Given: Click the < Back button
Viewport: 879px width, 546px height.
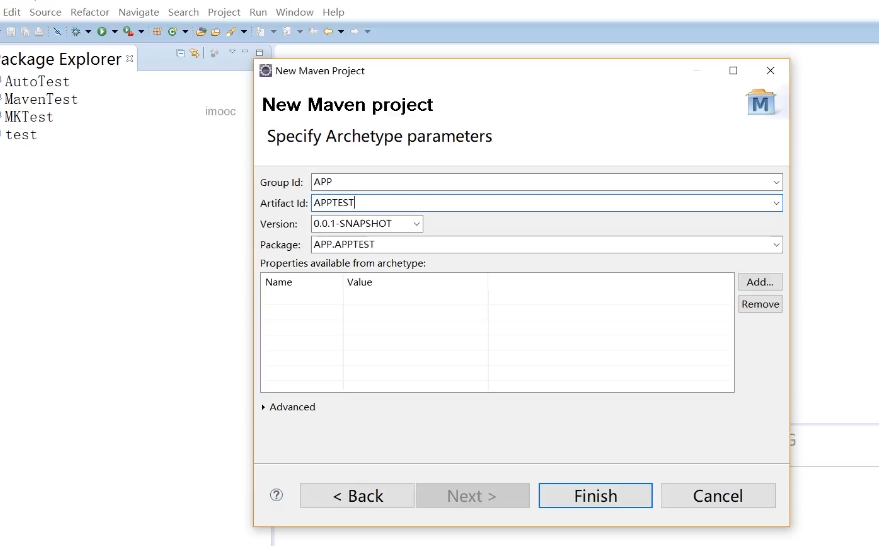Looking at the screenshot, I should pyautogui.click(x=358, y=496).
